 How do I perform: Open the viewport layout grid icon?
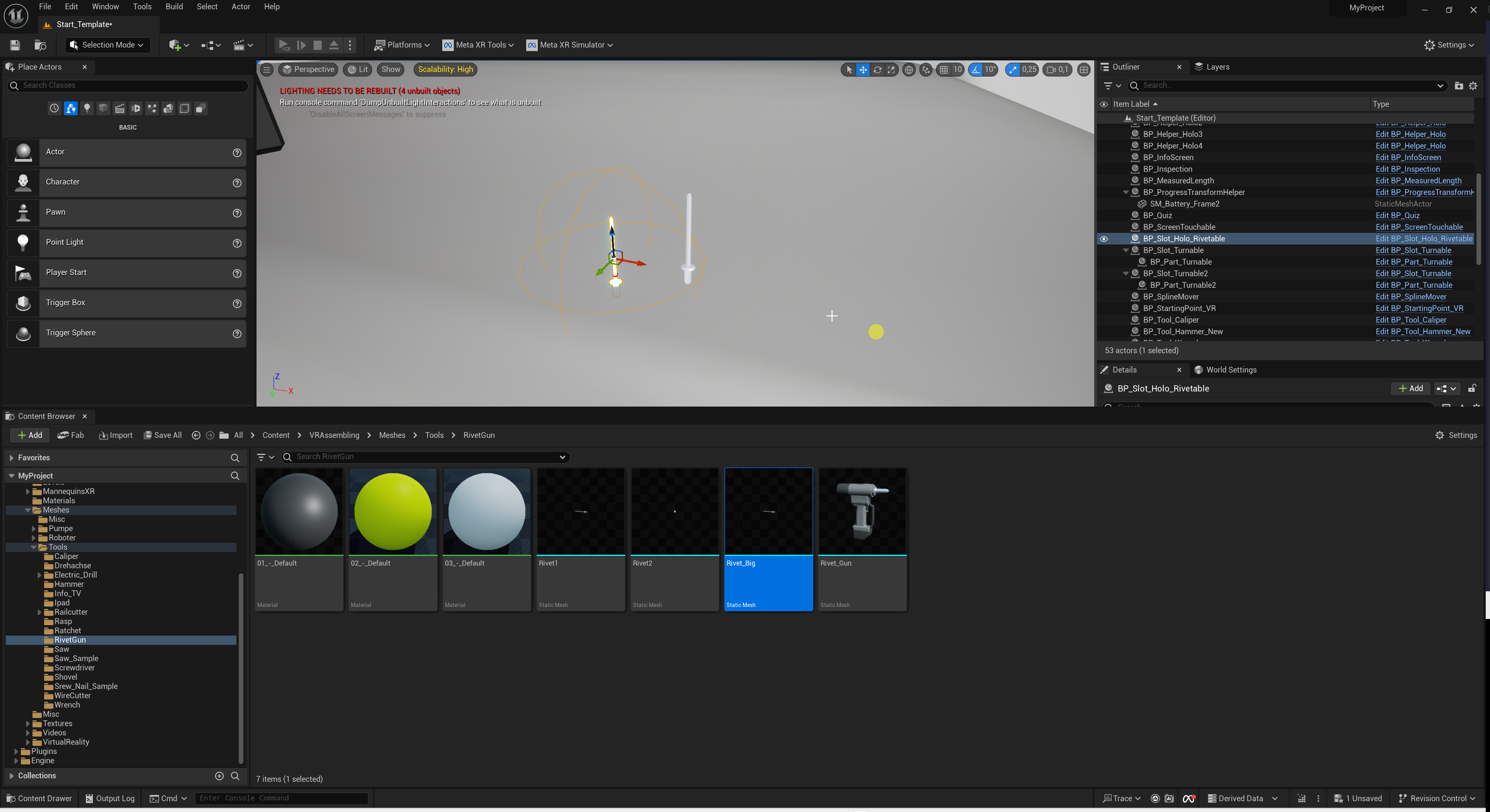[1083, 69]
